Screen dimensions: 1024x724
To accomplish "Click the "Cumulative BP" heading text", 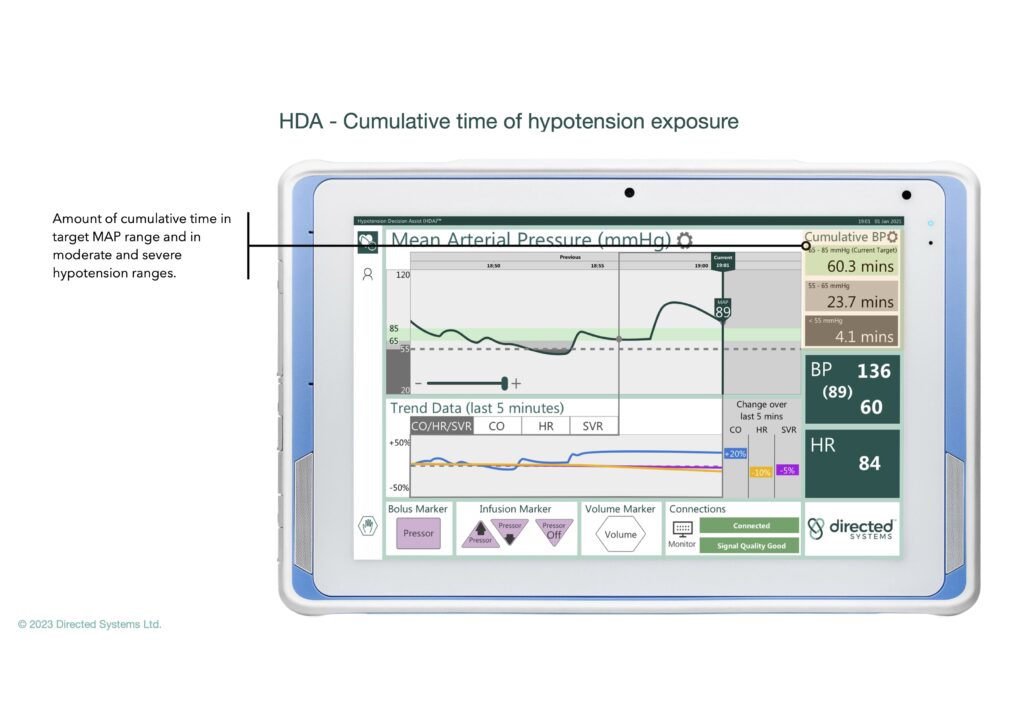I will 844,237.
